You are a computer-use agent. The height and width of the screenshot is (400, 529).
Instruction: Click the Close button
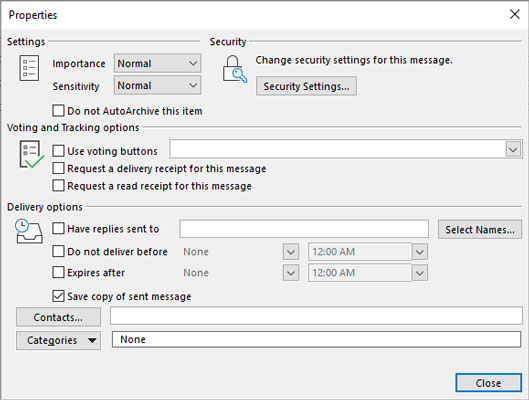(x=488, y=383)
